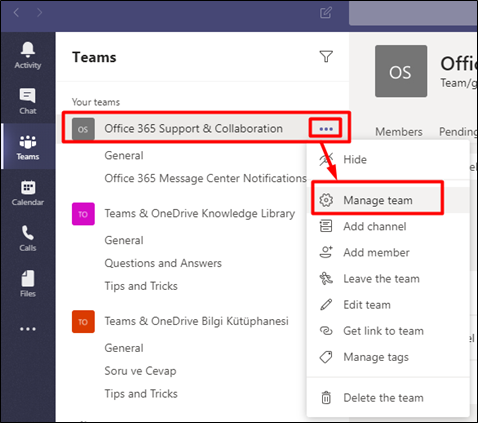This screenshot has height=423, width=478.
Task: Click the Add member person icon
Action: click(326, 252)
